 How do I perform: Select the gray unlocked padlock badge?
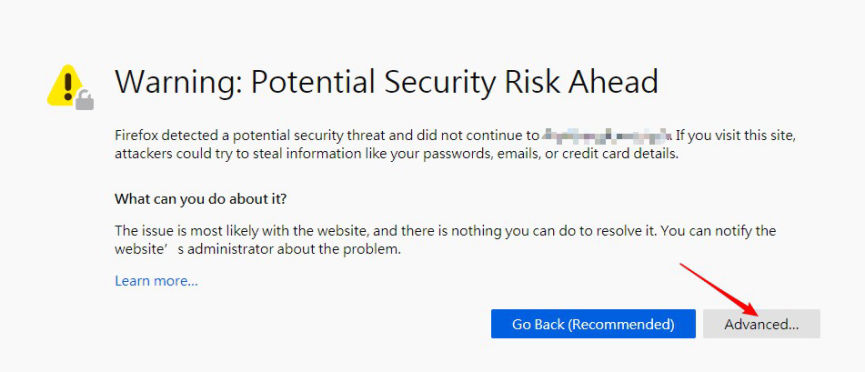pos(84,100)
